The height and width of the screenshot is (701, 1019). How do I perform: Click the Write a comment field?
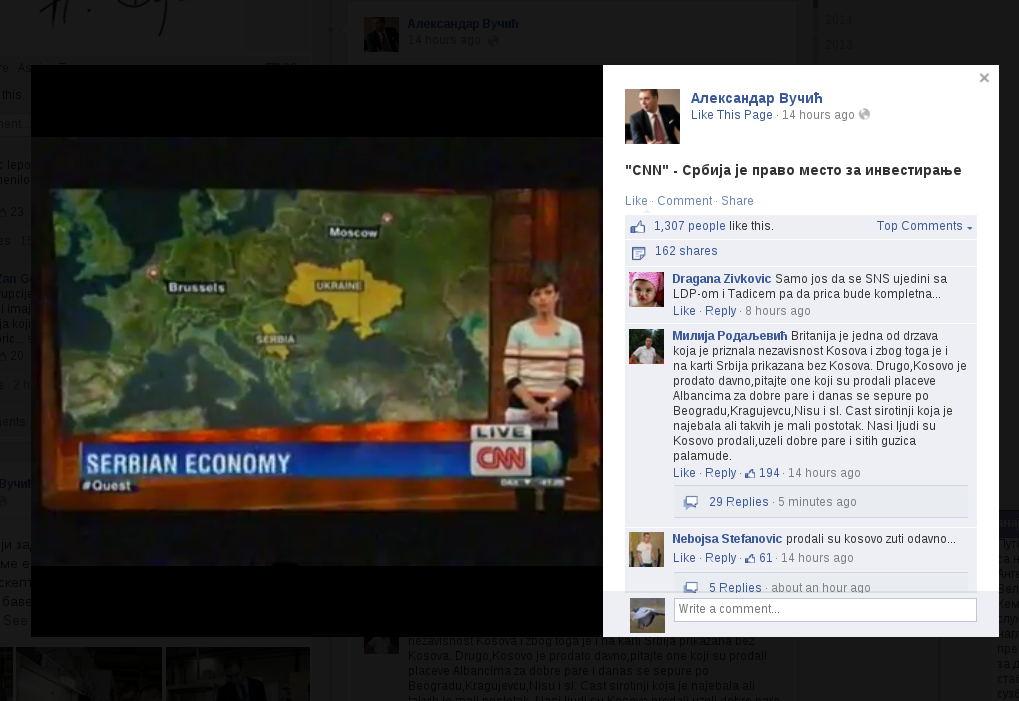coord(825,609)
